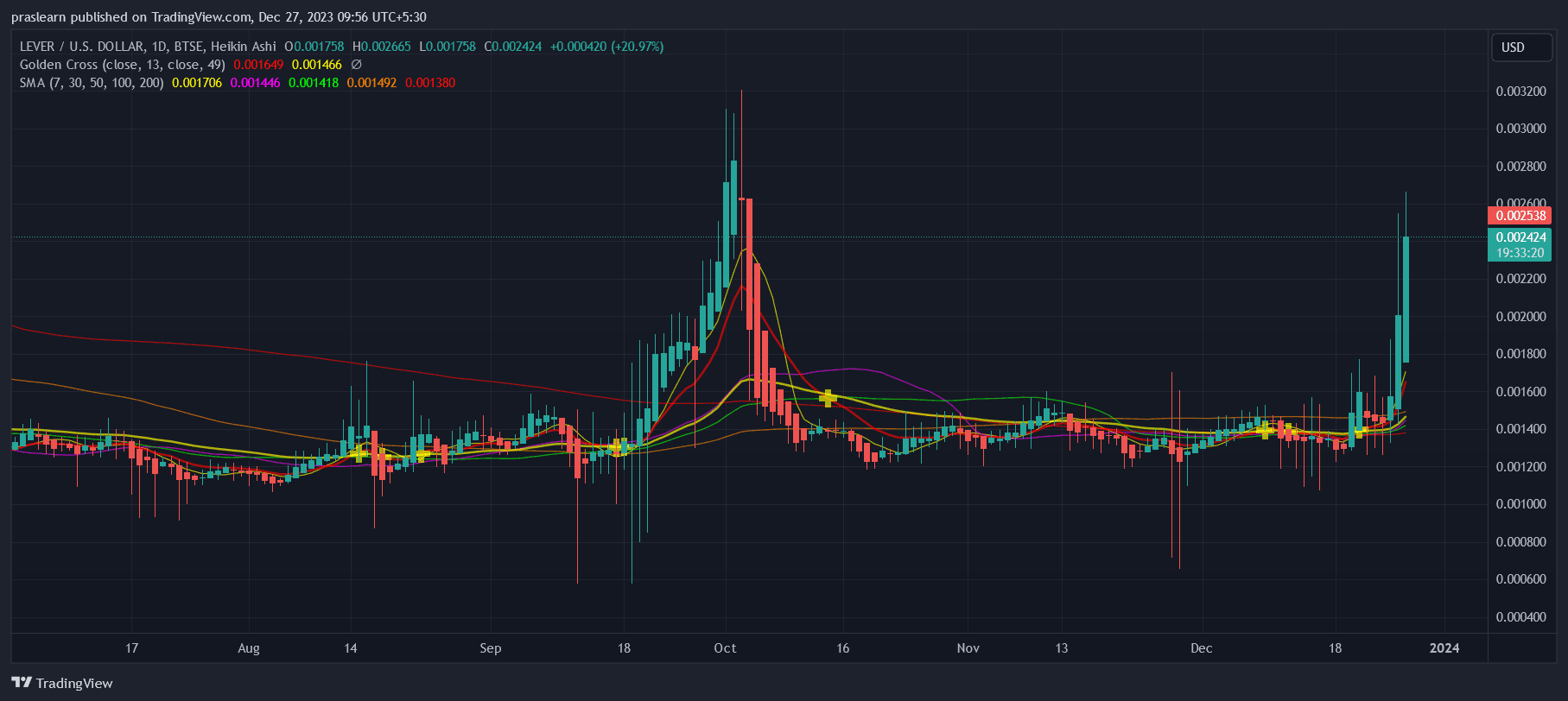Screen dimensions: 1568x701
Task: Open the USD currency selector
Action: [x=1522, y=47]
